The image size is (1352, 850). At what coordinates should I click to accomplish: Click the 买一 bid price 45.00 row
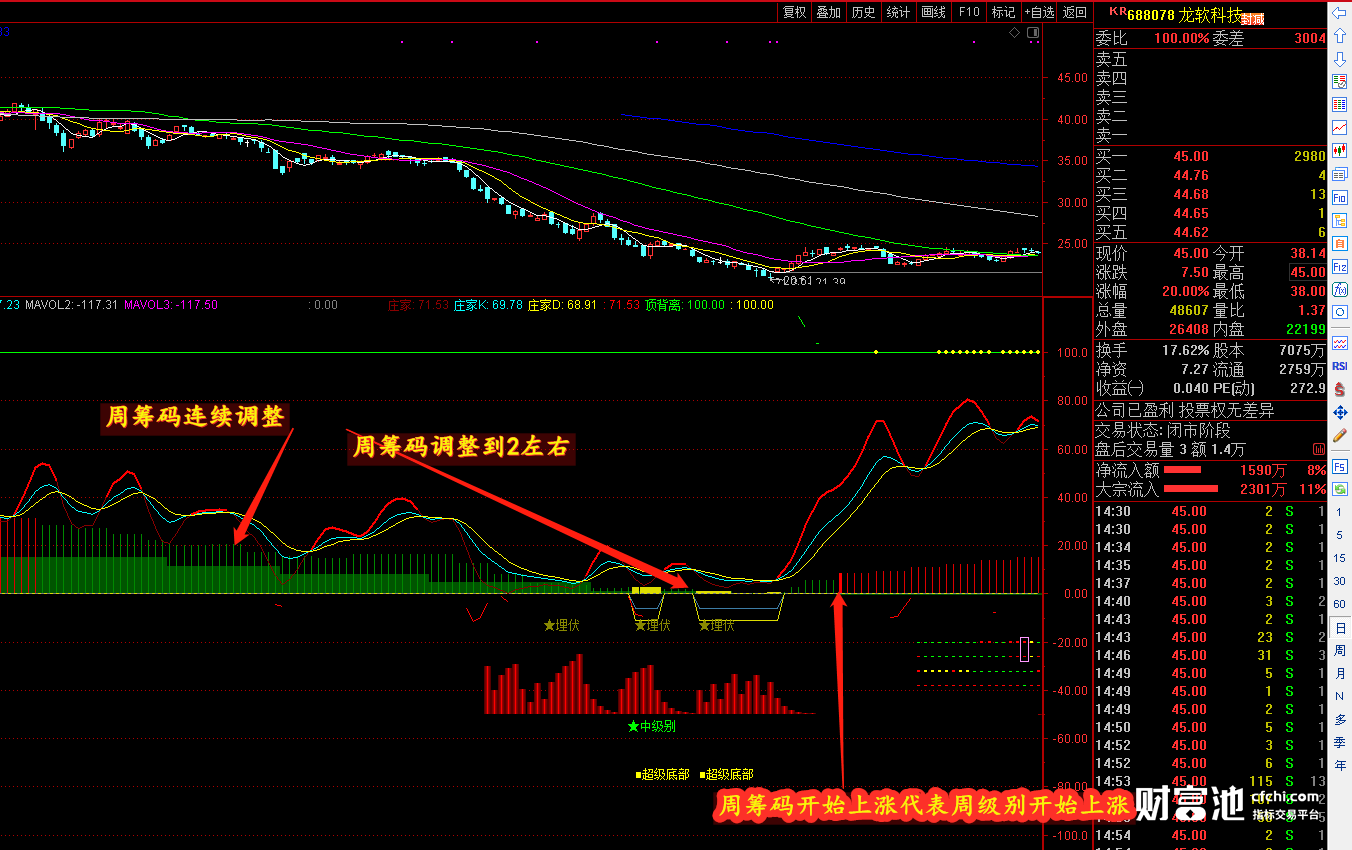1210,156
